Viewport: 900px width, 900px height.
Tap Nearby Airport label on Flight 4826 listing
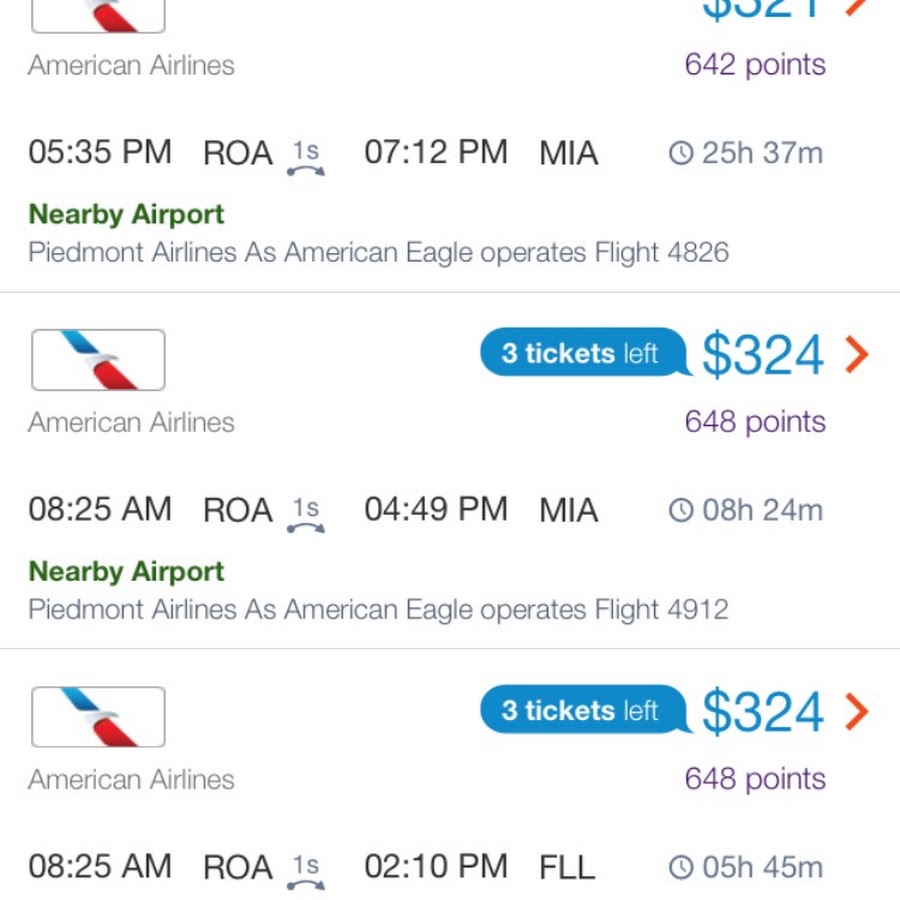(126, 215)
